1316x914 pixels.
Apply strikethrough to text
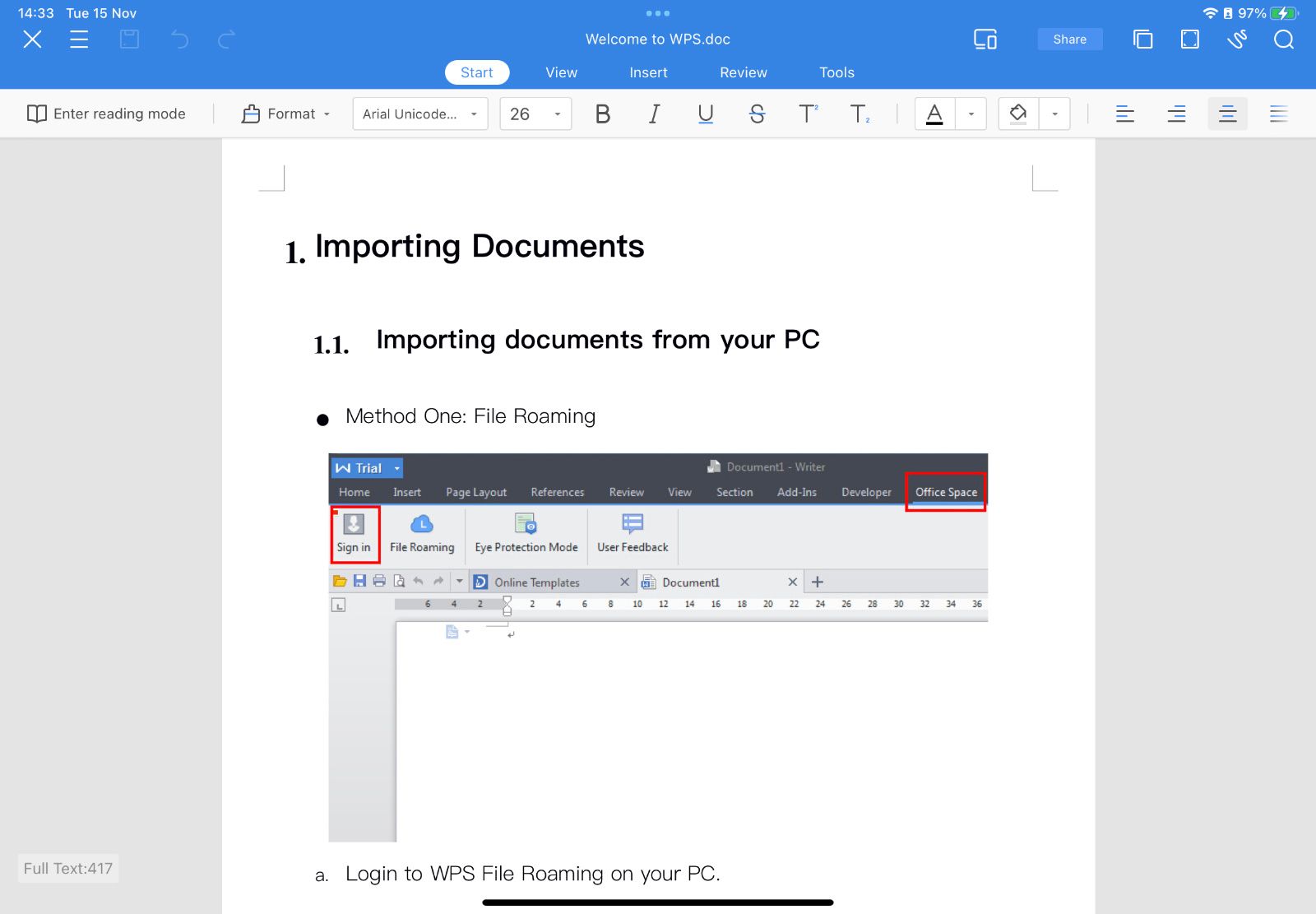(757, 114)
